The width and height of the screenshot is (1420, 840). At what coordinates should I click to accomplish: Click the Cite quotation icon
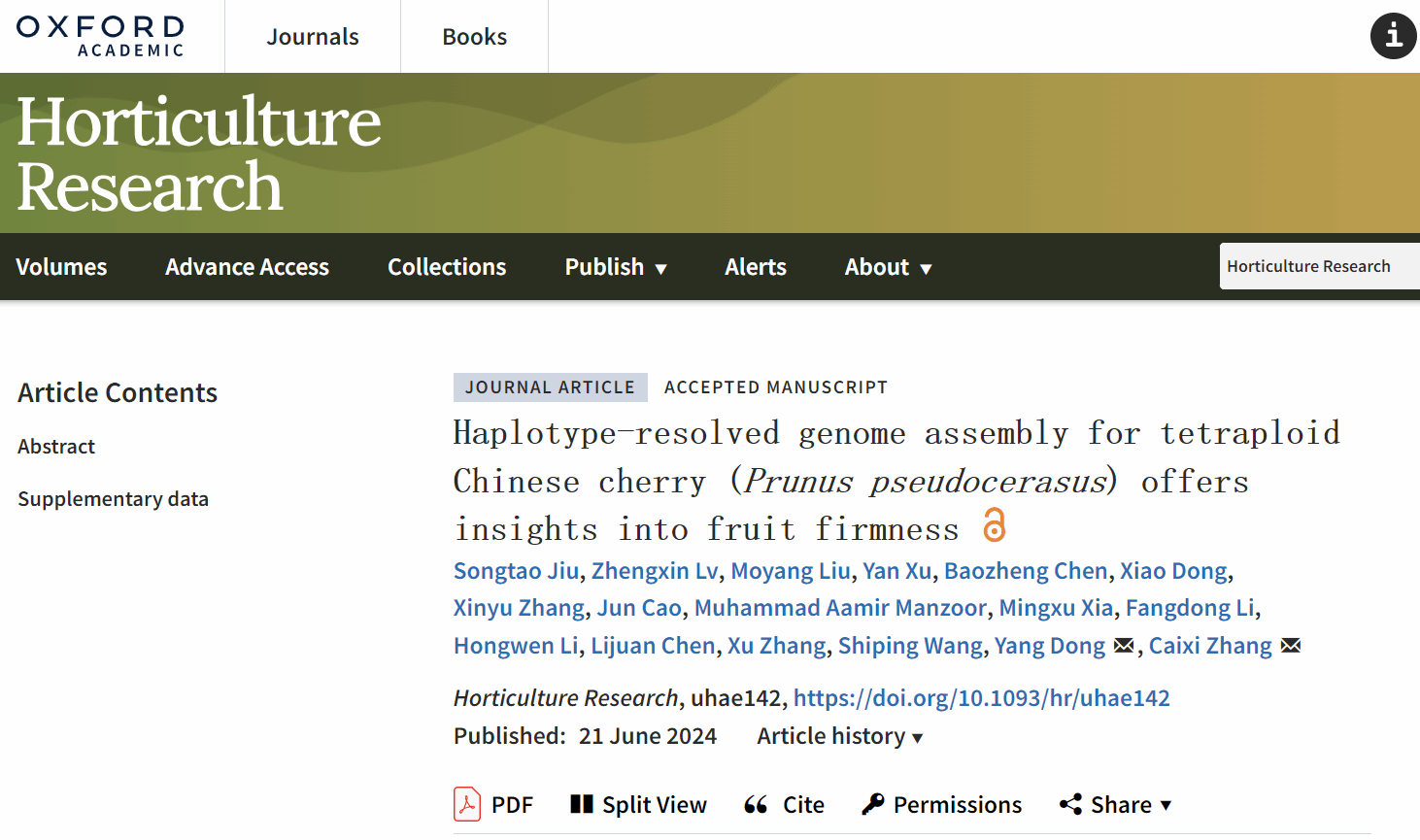click(x=756, y=804)
